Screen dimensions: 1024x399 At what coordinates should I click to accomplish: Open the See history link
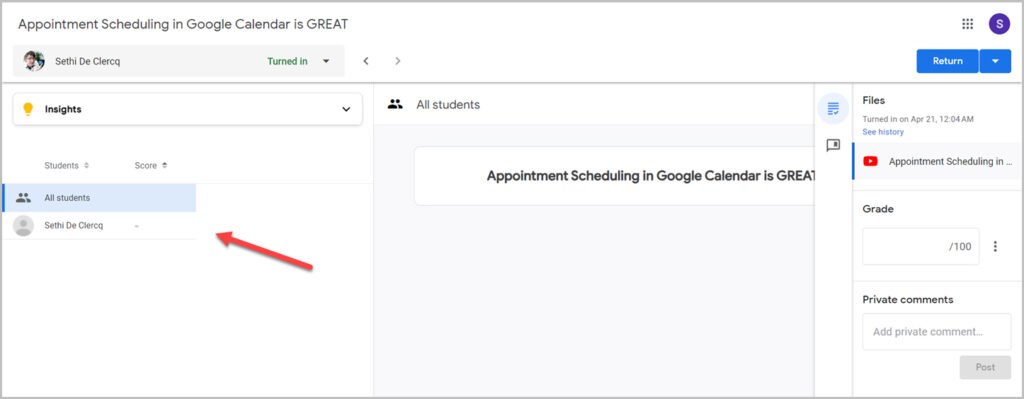coord(883,132)
